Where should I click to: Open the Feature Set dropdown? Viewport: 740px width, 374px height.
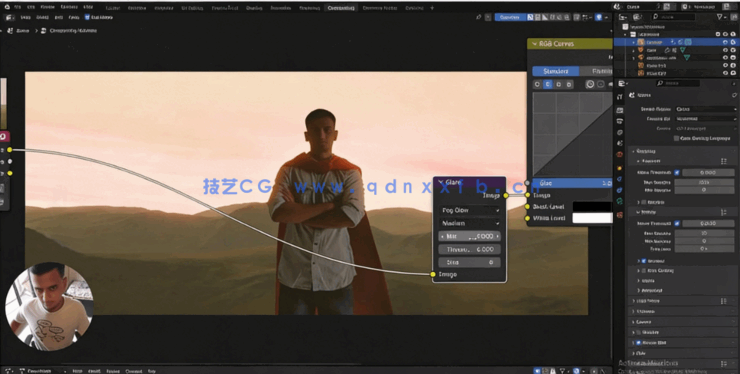[x=706, y=119]
